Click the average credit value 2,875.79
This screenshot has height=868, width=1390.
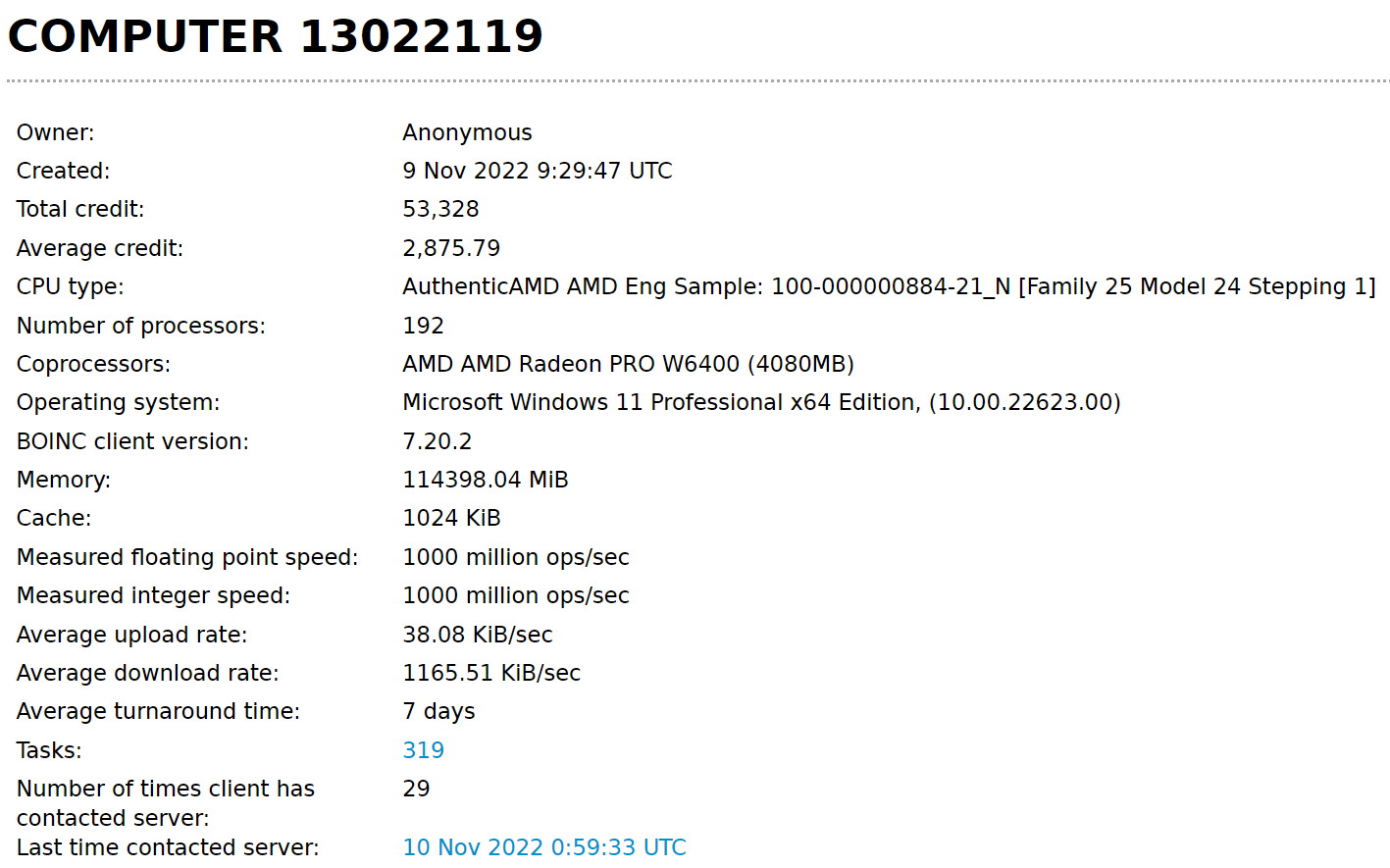click(x=451, y=248)
